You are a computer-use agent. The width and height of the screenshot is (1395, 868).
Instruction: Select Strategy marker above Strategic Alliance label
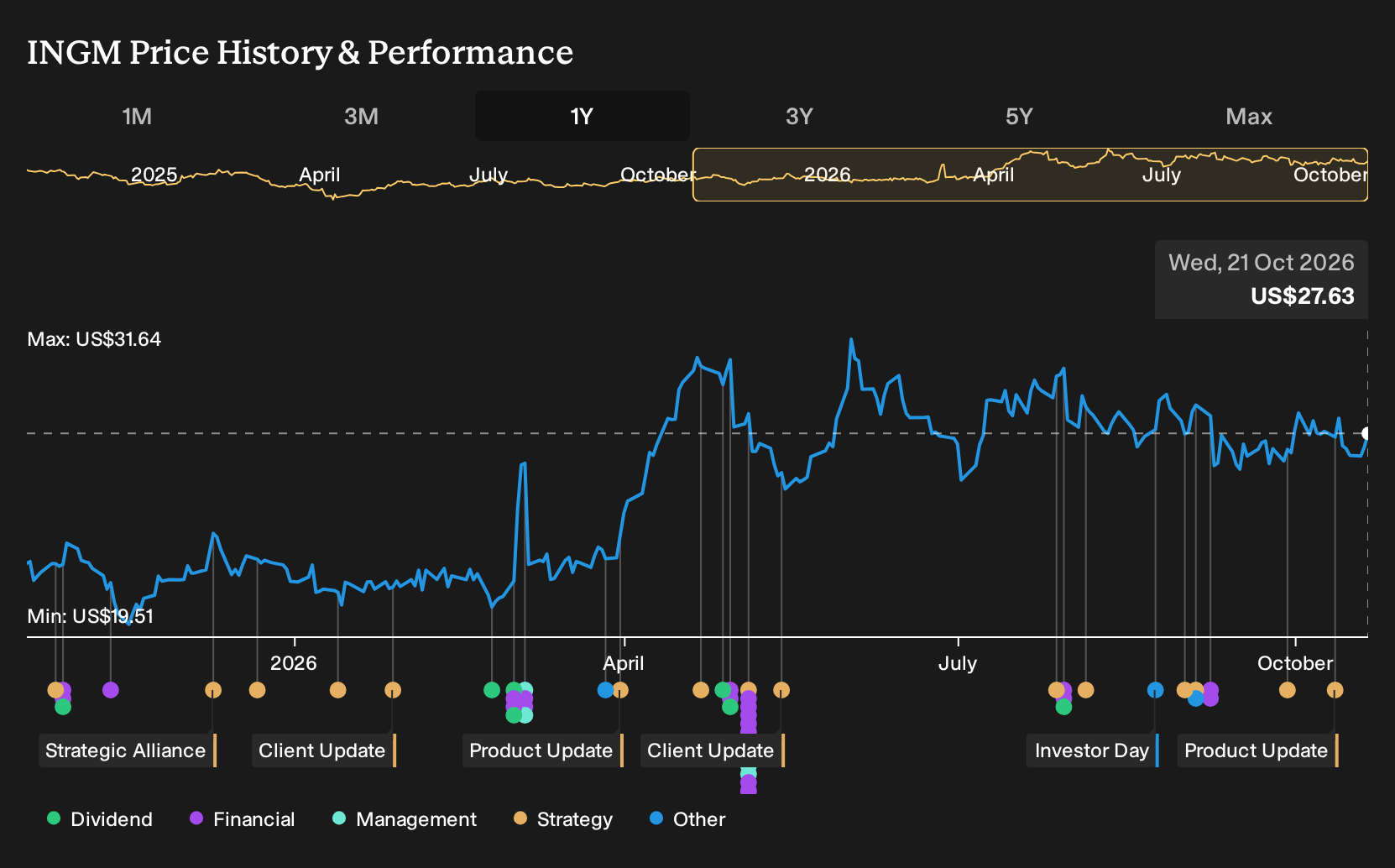coord(213,690)
